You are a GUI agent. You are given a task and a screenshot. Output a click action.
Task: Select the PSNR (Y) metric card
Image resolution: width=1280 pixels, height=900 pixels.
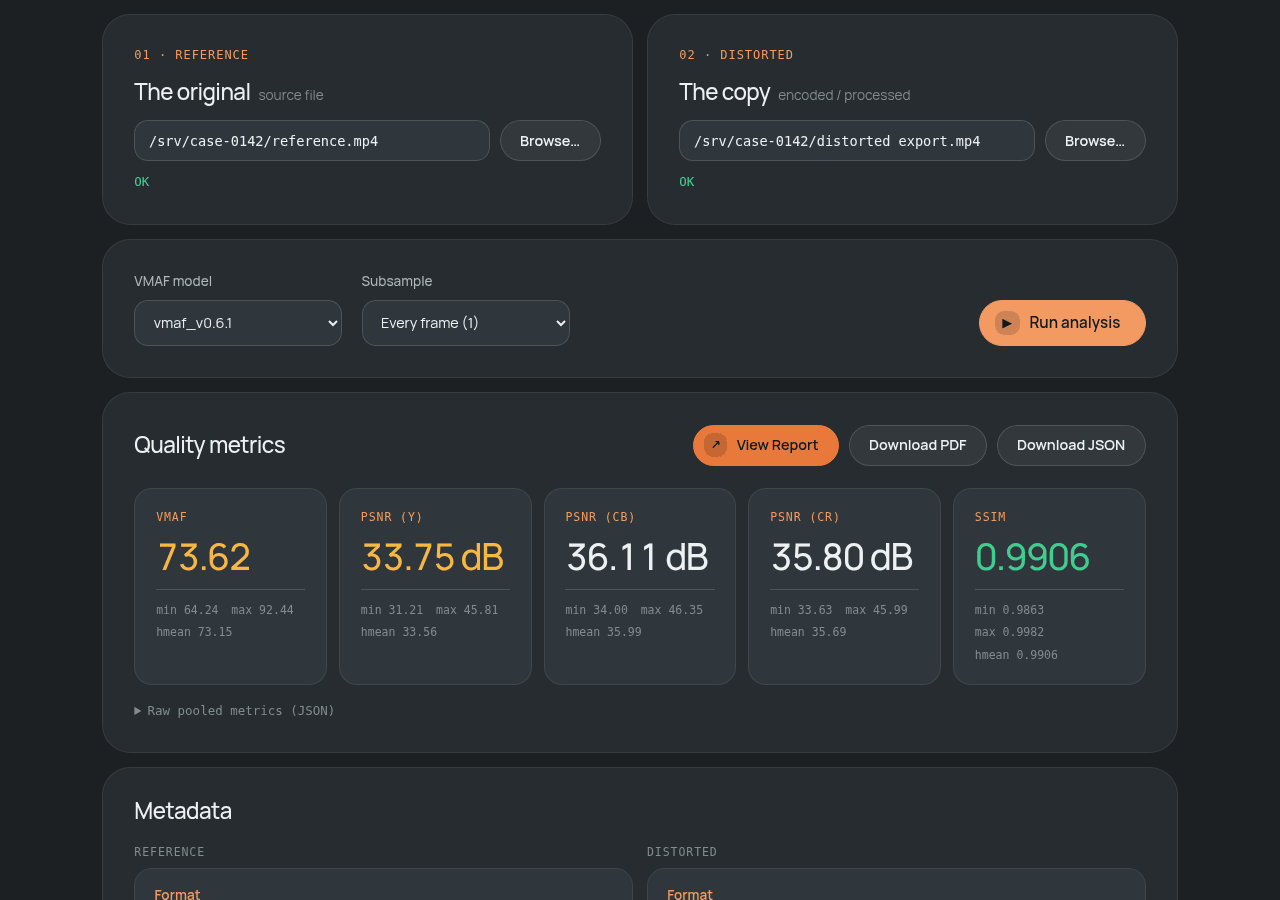pyautogui.click(x=435, y=586)
